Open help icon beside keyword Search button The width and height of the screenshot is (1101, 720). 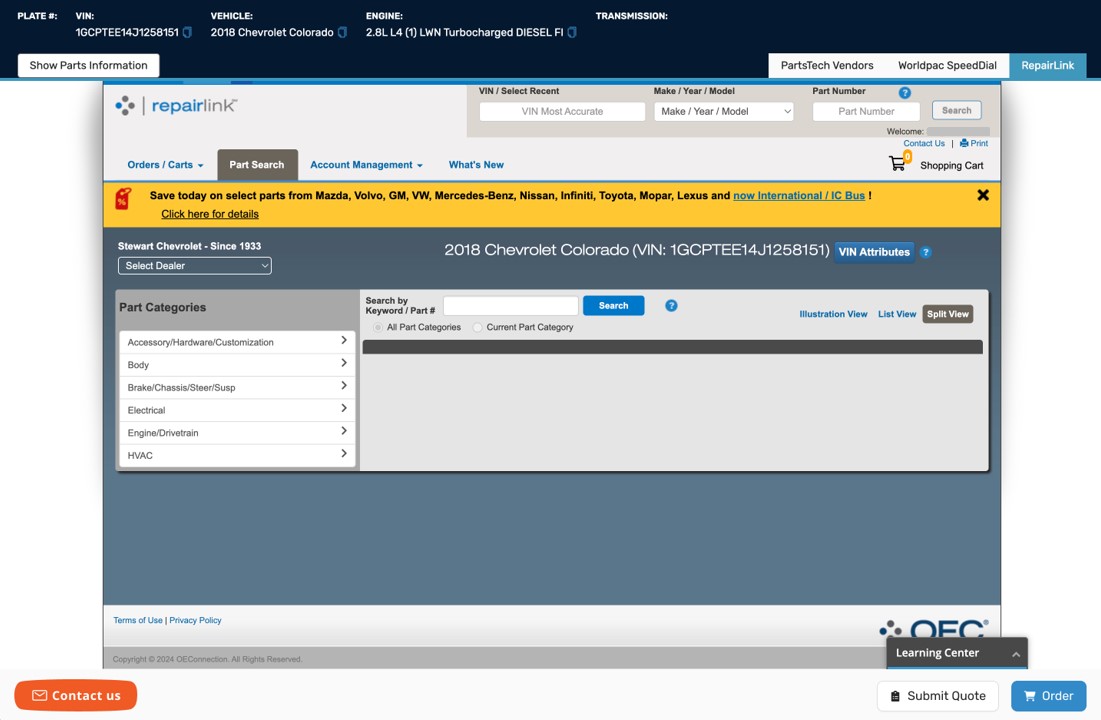click(671, 306)
